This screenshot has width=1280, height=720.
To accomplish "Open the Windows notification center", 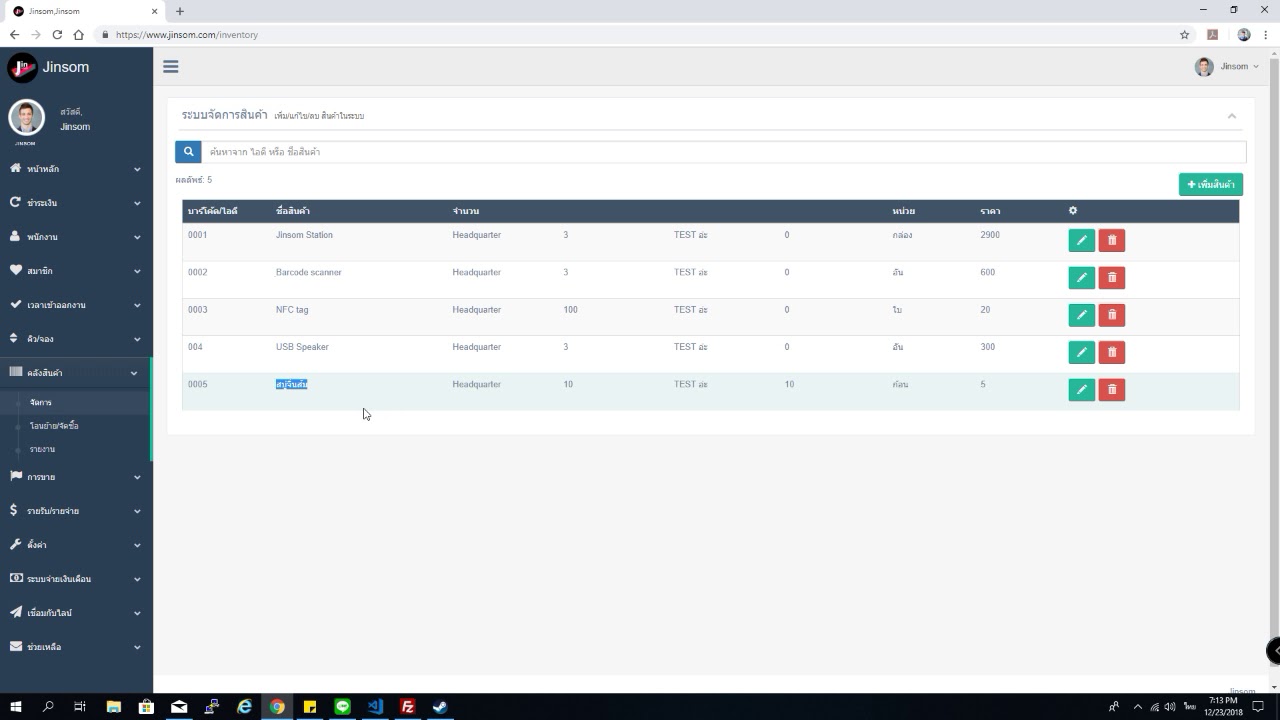I will [x=1259, y=707].
